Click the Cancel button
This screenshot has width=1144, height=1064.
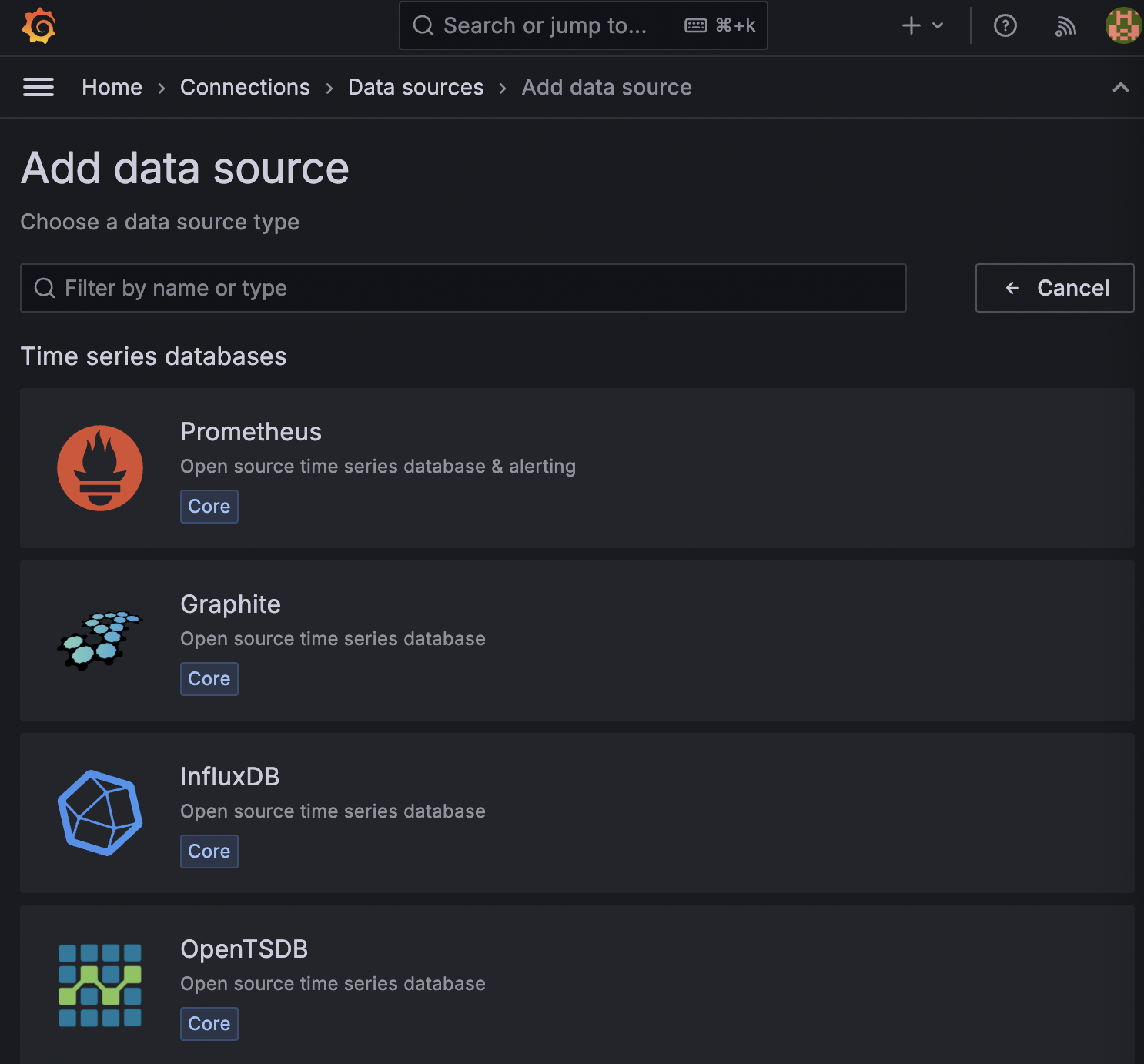point(1055,288)
